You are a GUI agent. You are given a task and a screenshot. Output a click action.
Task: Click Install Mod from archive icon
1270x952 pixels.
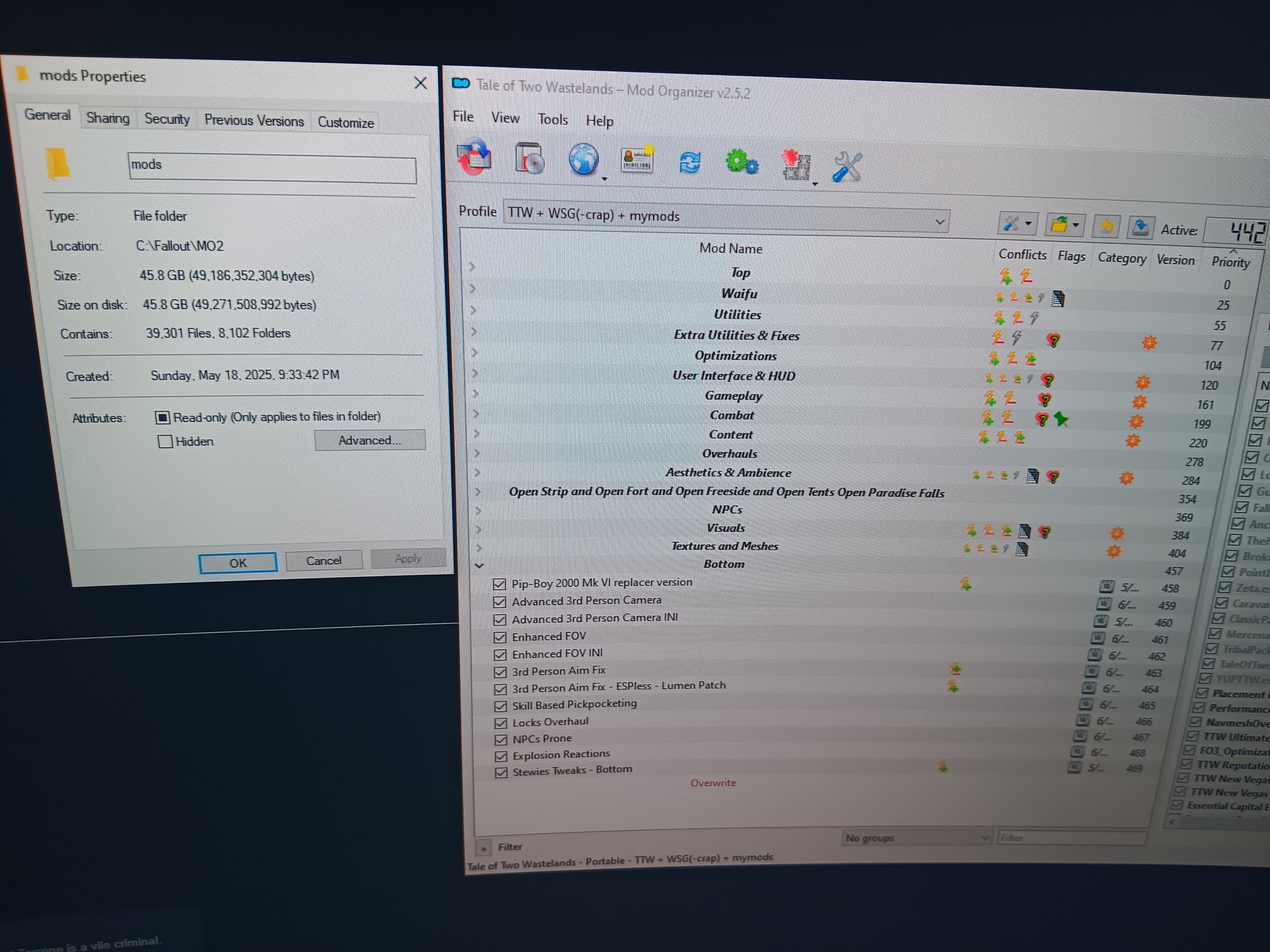529,158
